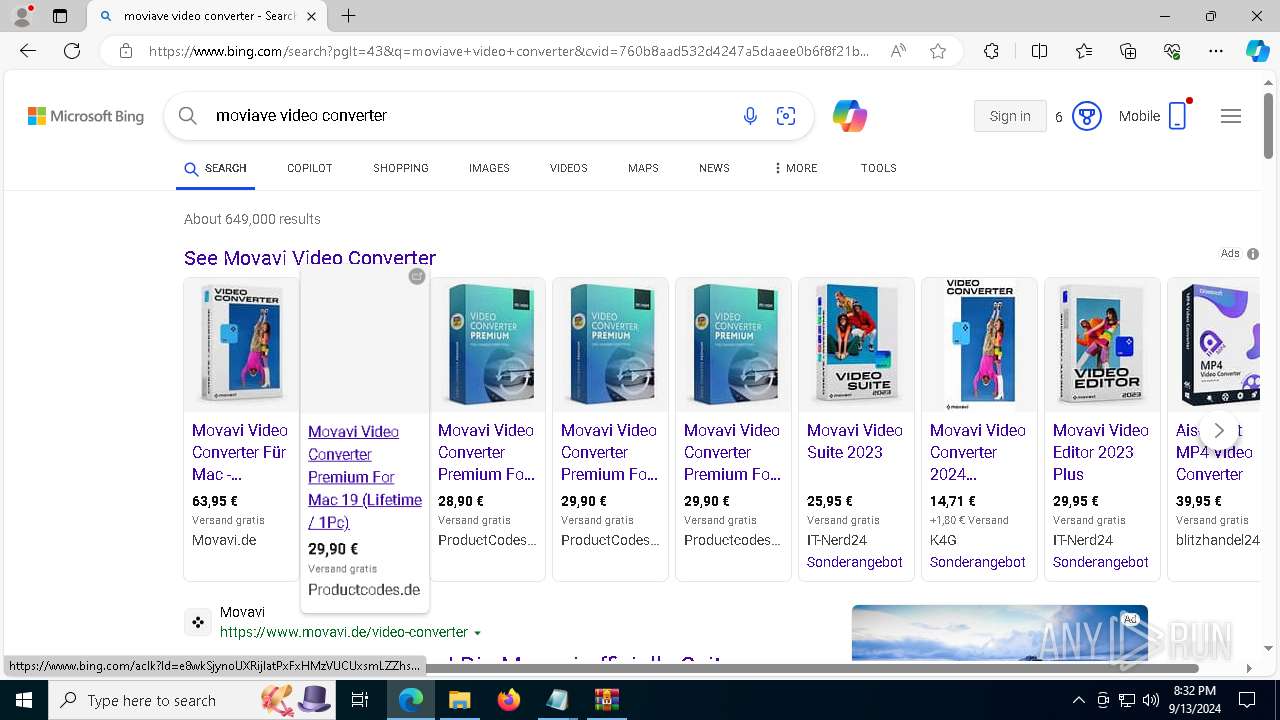Image resolution: width=1280 pixels, height=720 pixels.
Task: Open See Movavi Video Converter heading link
Action: 310,258
